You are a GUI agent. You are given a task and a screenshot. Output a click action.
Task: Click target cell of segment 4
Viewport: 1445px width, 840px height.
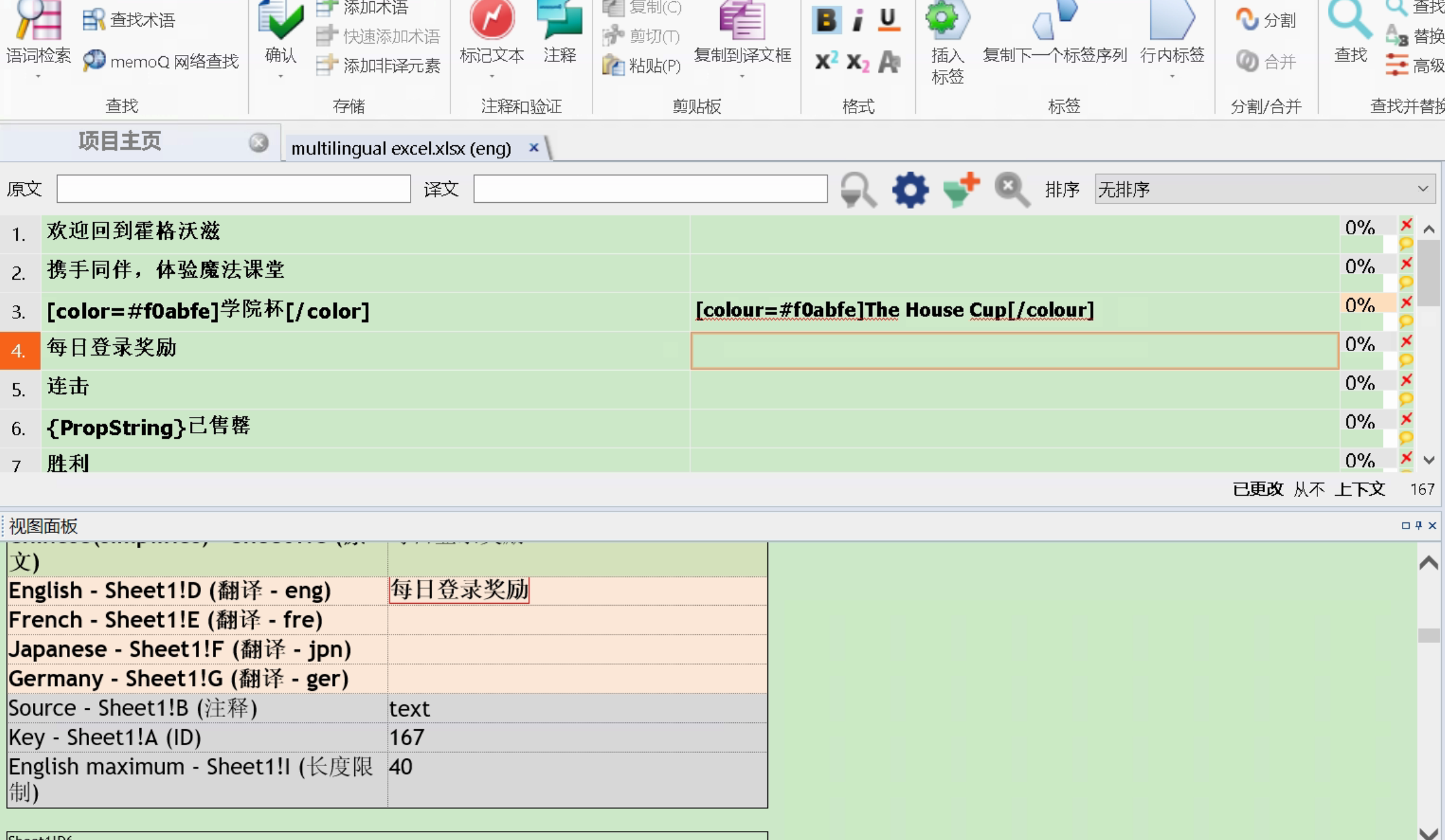pyautogui.click(x=1014, y=351)
